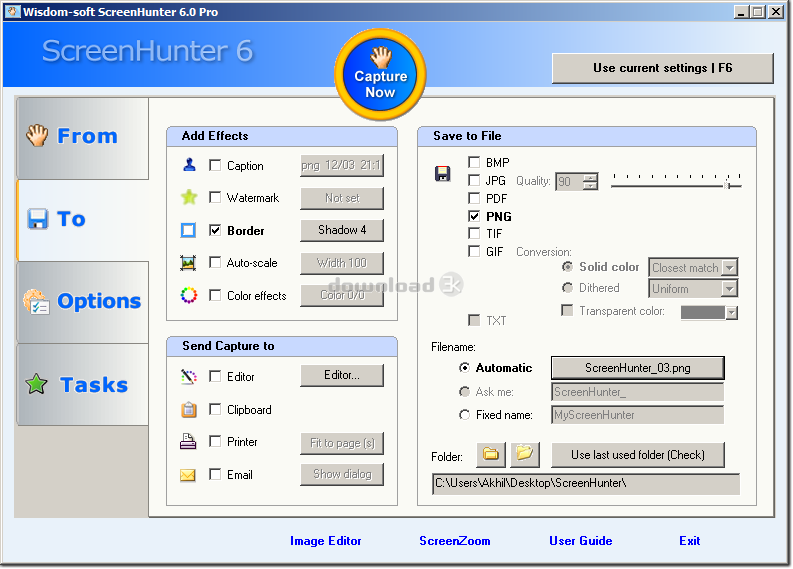Click the ScreenHunter title bar app icon
The image size is (793, 569).
point(13,11)
